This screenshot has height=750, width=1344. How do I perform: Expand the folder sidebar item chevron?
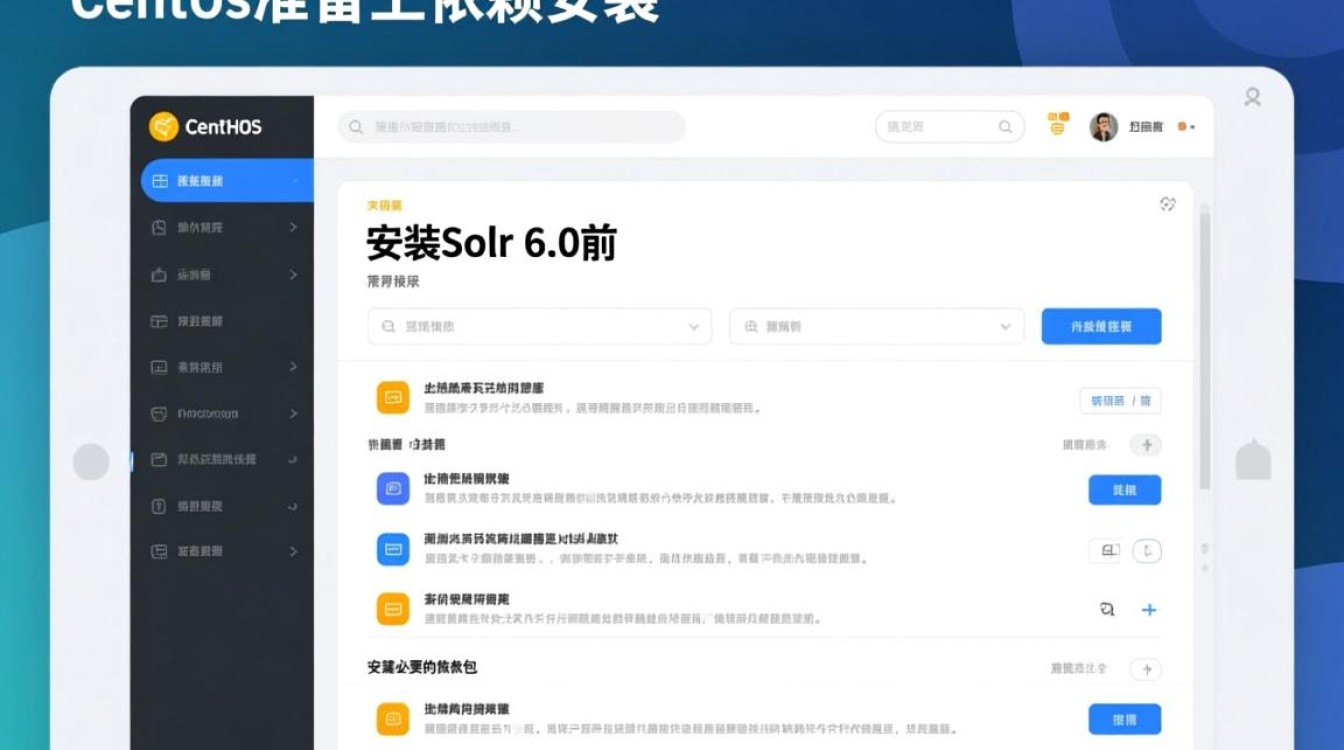tap(294, 460)
